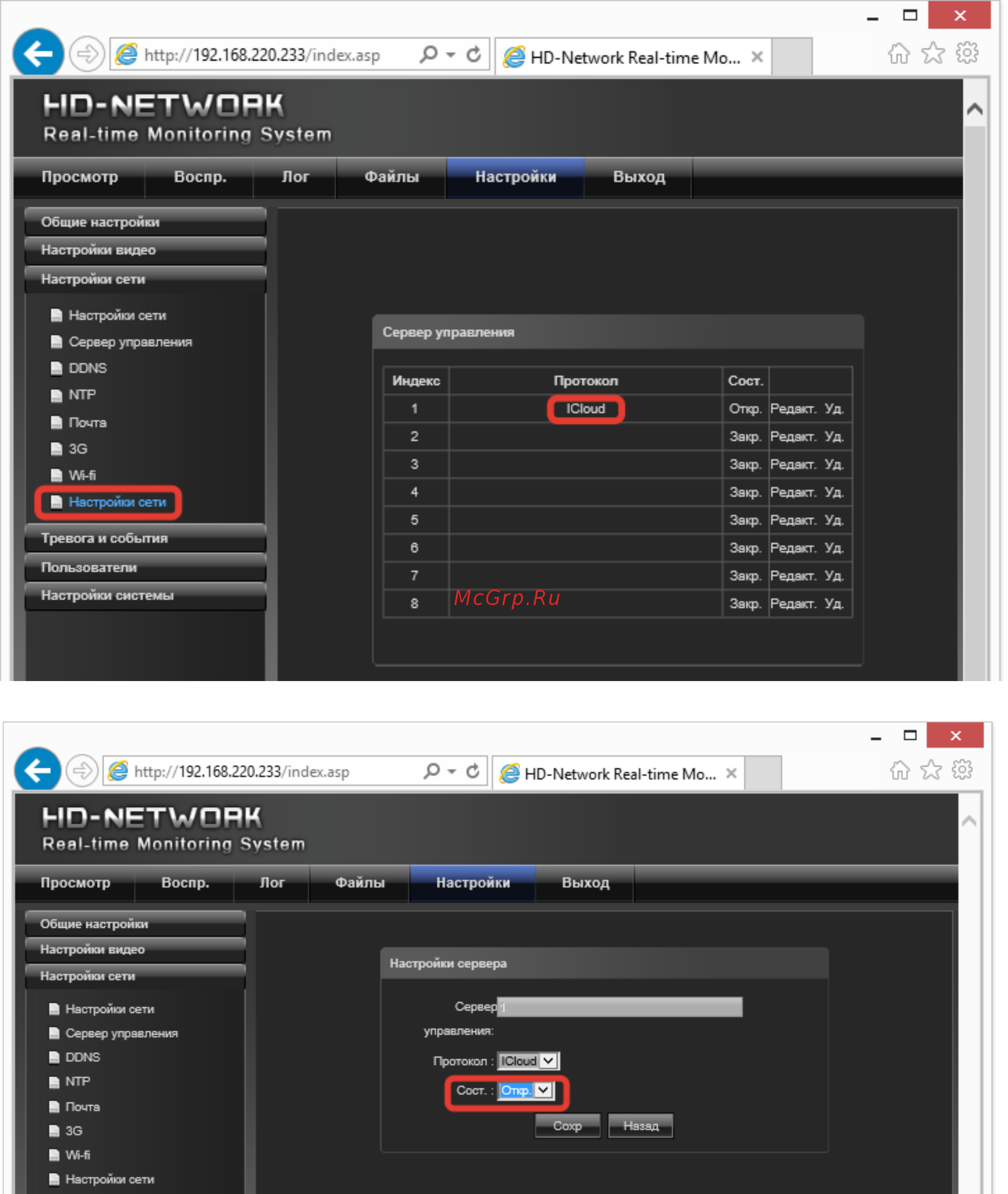Expand Настройки видео section in the top window

(x=145, y=251)
